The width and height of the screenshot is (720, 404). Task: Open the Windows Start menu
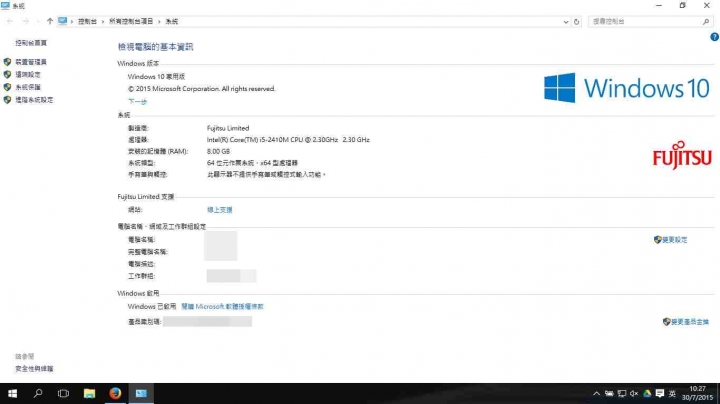pos(12,393)
